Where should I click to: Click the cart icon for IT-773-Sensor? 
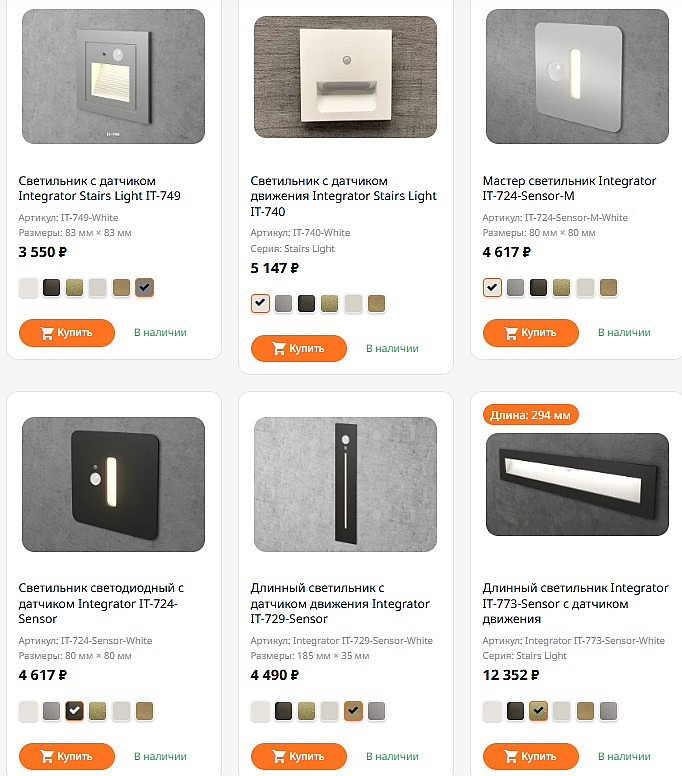(x=511, y=757)
